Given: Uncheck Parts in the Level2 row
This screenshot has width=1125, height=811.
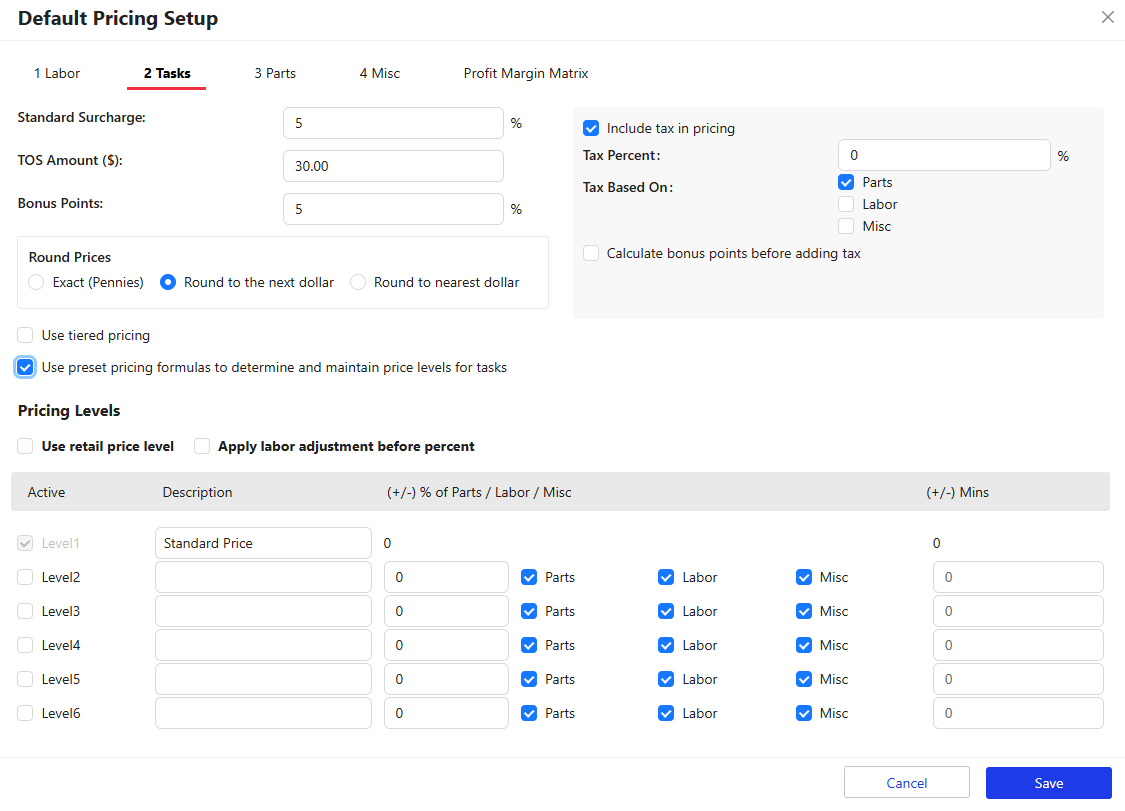Looking at the screenshot, I should coord(529,577).
